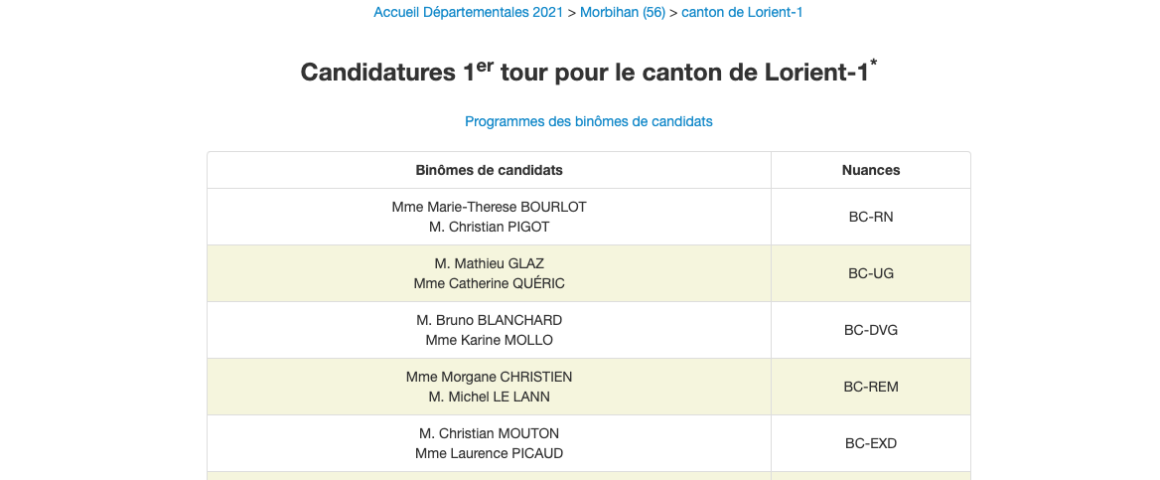
Task: Select the BC-RN nuance cell
Action: click(x=870, y=216)
